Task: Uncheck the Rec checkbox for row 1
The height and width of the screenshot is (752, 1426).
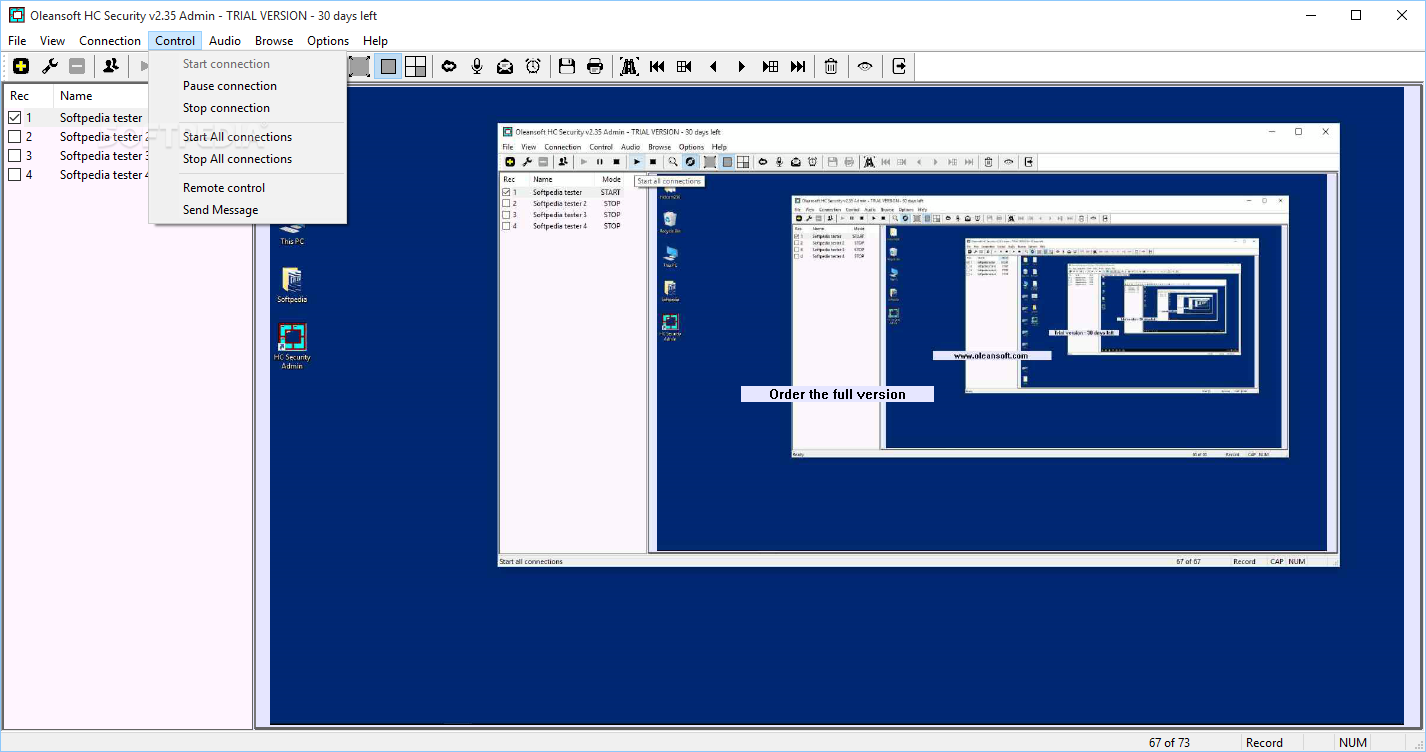Action: [x=15, y=118]
